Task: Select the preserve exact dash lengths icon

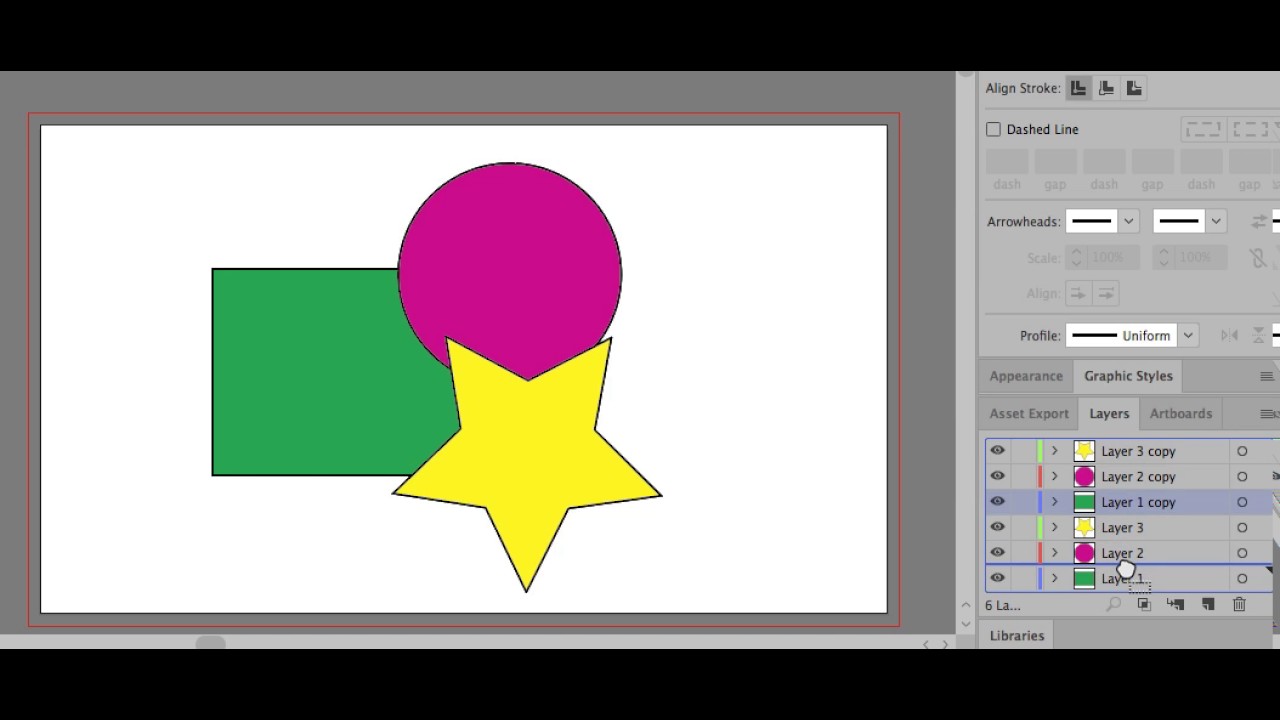Action: (x=1203, y=129)
